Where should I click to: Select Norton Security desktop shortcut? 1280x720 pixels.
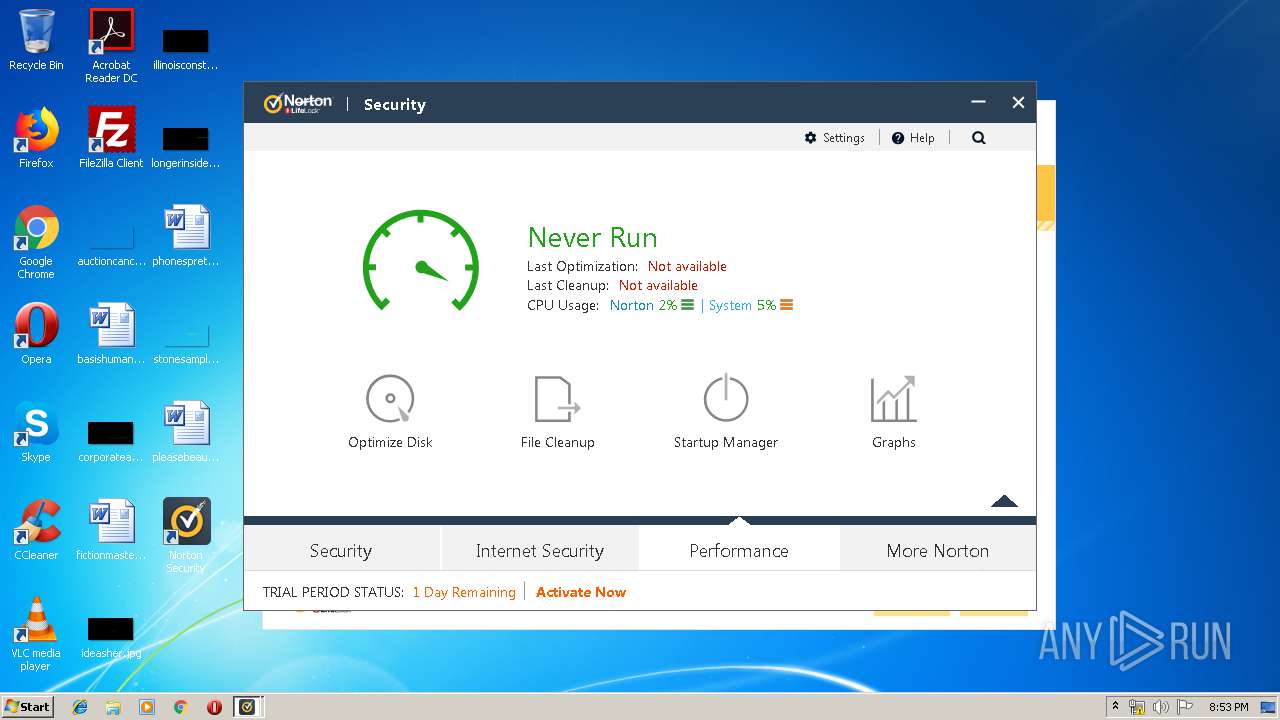click(x=186, y=536)
